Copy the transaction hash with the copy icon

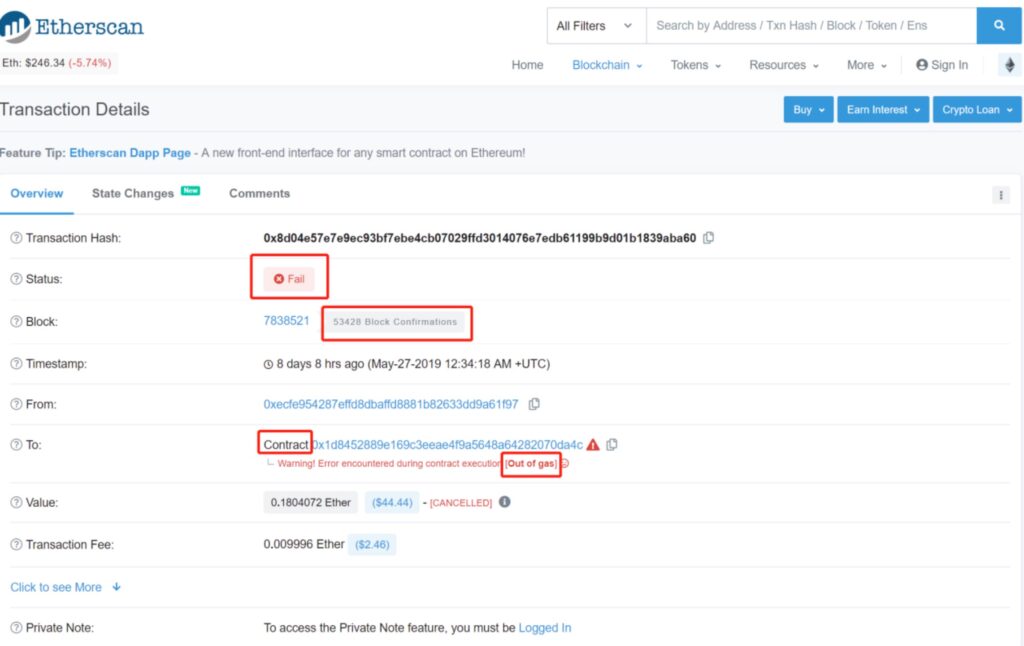[x=709, y=238]
